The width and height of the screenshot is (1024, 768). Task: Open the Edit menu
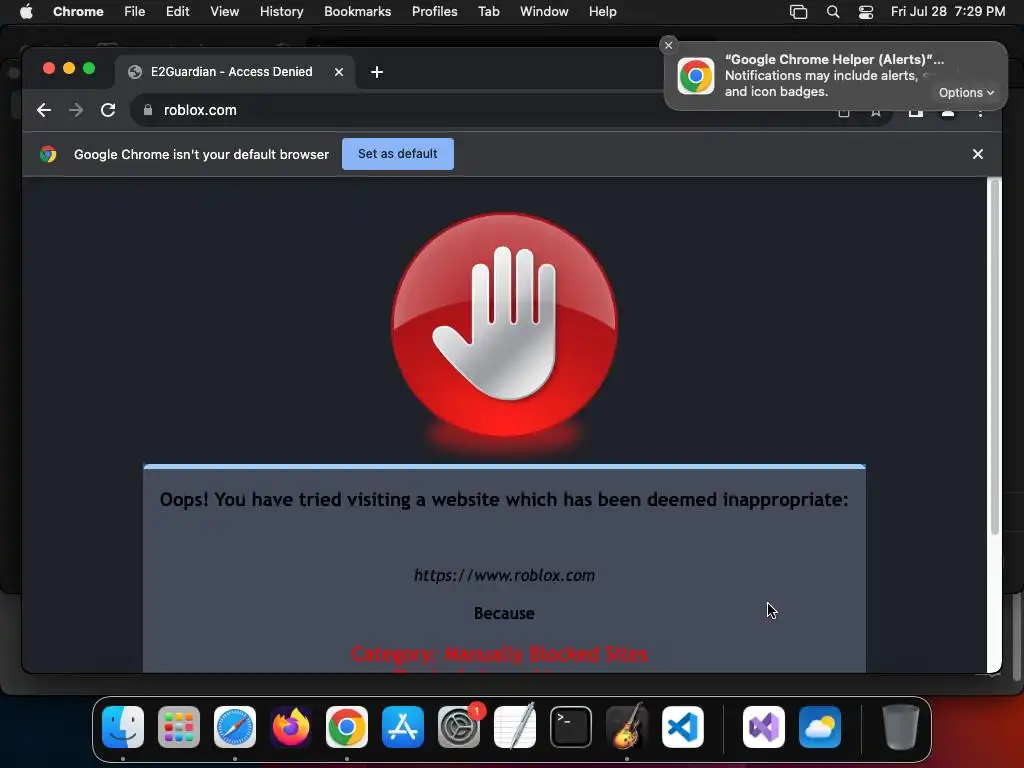[177, 12]
